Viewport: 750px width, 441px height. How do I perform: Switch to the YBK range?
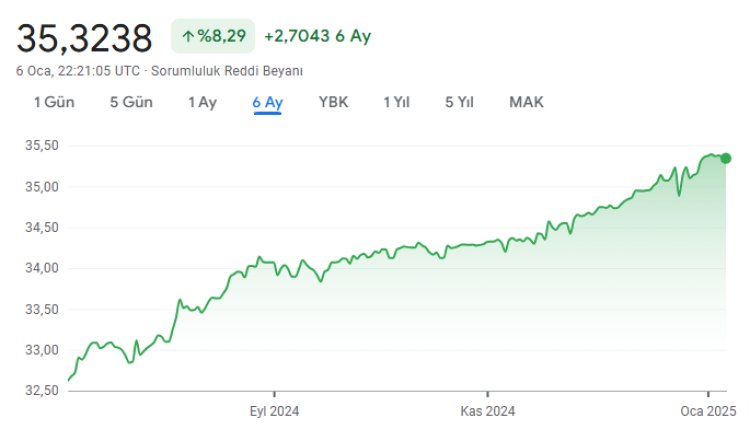pyautogui.click(x=333, y=102)
